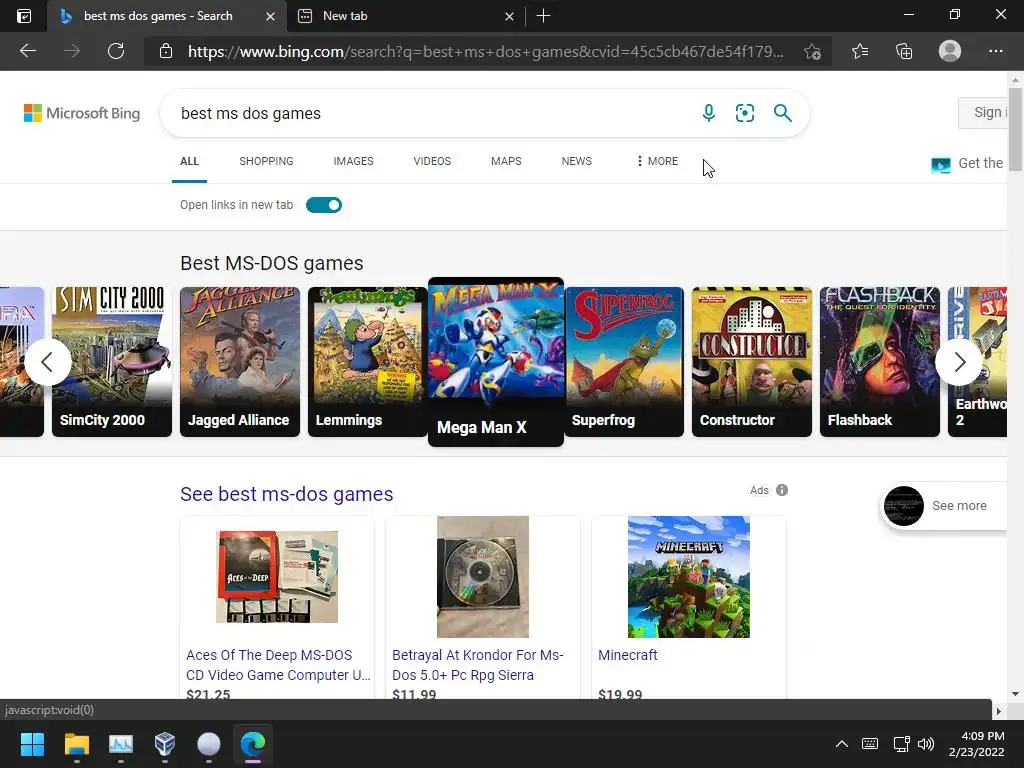Go to the Microsoft Bing logo home
The width and height of the screenshot is (1024, 768).
82,113
